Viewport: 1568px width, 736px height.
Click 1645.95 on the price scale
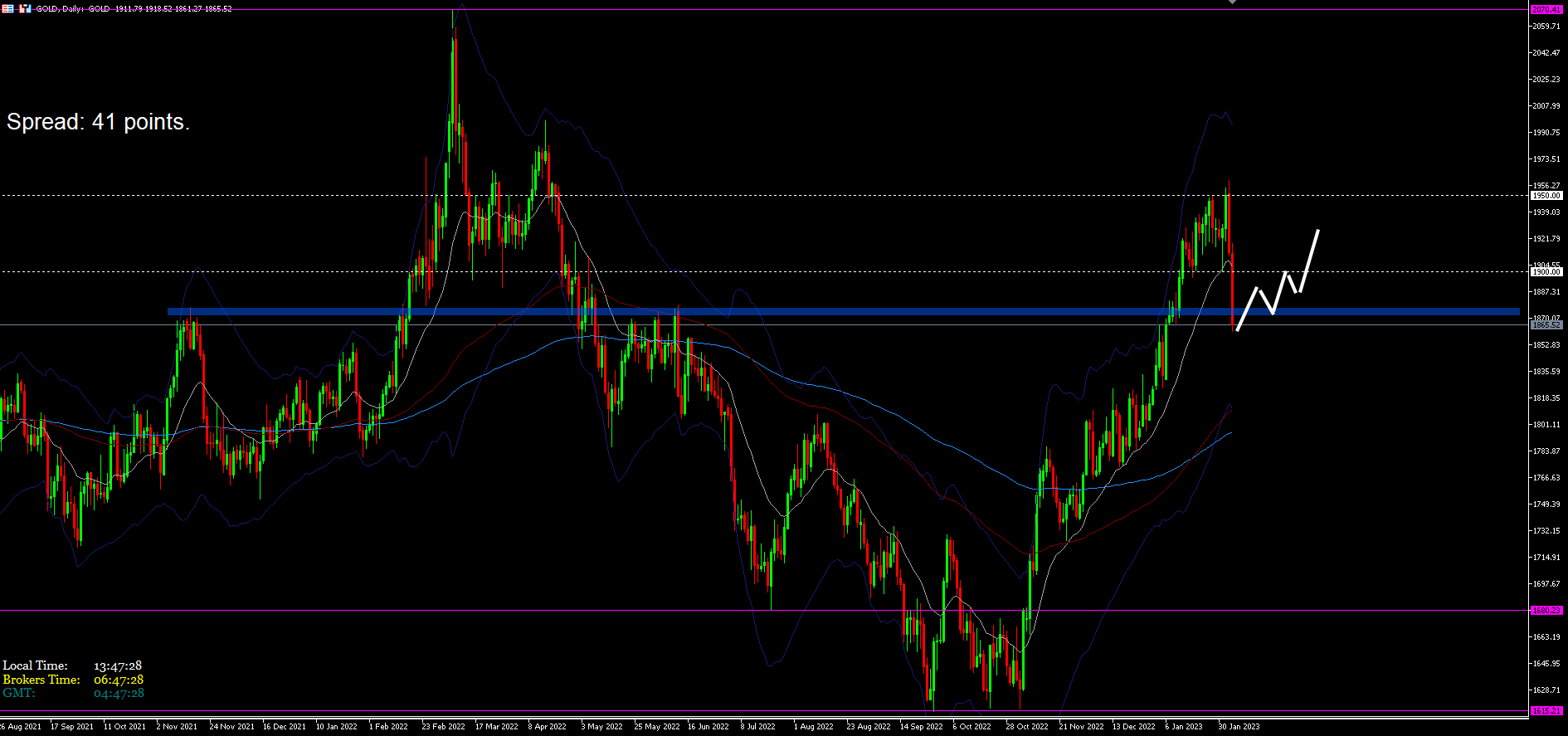(1546, 664)
